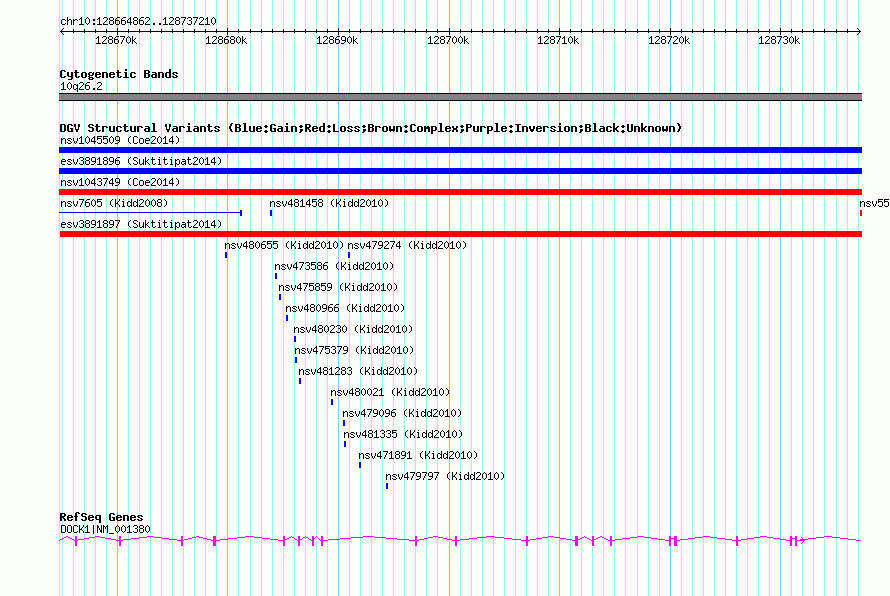Click the 128700k position on the ruler

pyautogui.click(x=447, y=40)
